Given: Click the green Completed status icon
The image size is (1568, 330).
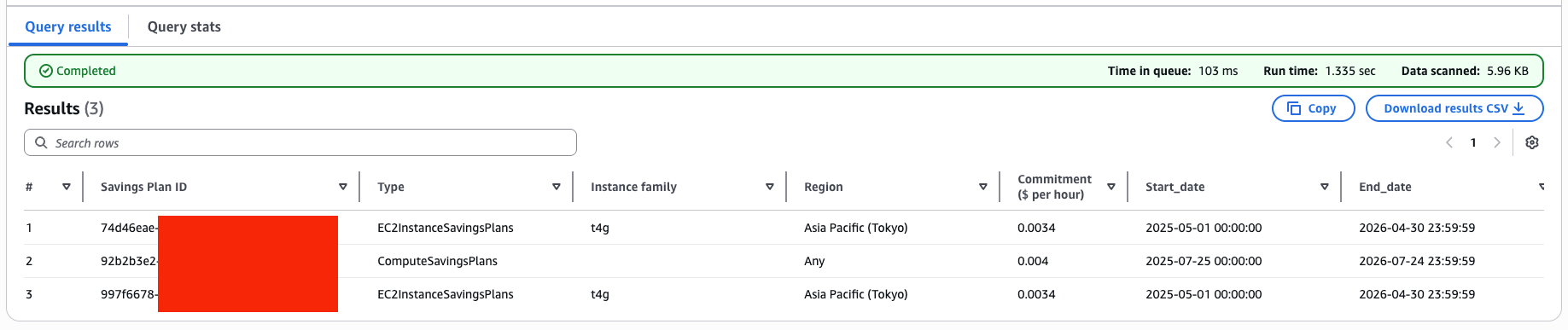Looking at the screenshot, I should tap(46, 71).
